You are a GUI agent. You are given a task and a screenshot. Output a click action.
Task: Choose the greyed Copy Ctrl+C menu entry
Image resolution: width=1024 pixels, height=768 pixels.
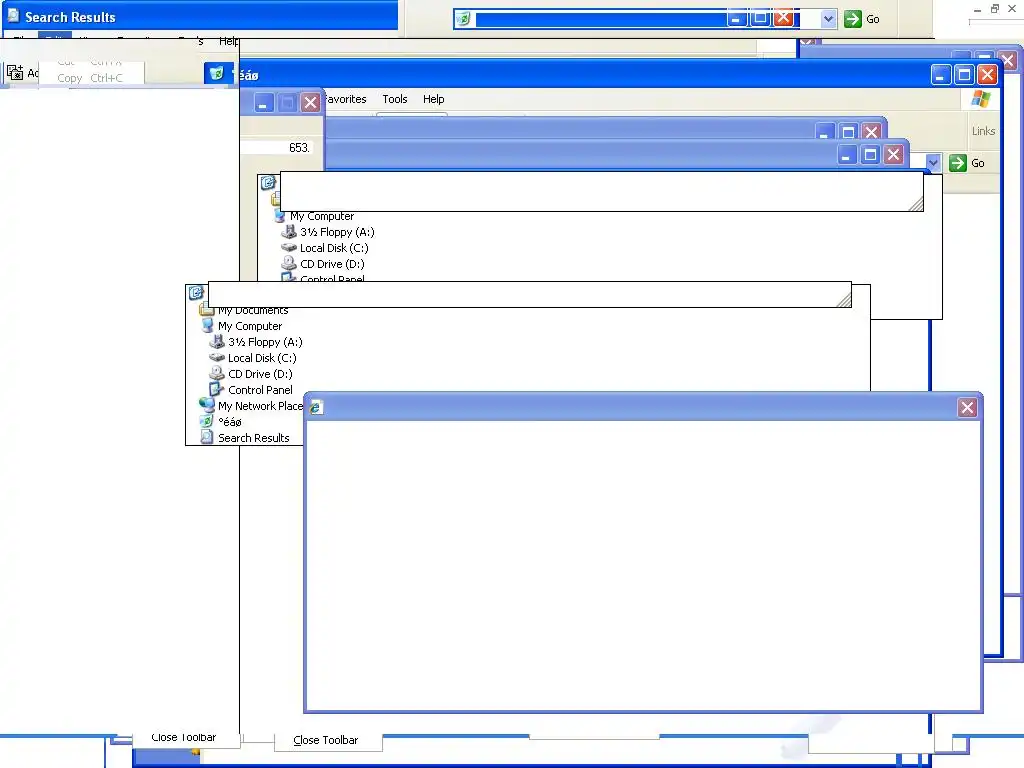(90, 78)
